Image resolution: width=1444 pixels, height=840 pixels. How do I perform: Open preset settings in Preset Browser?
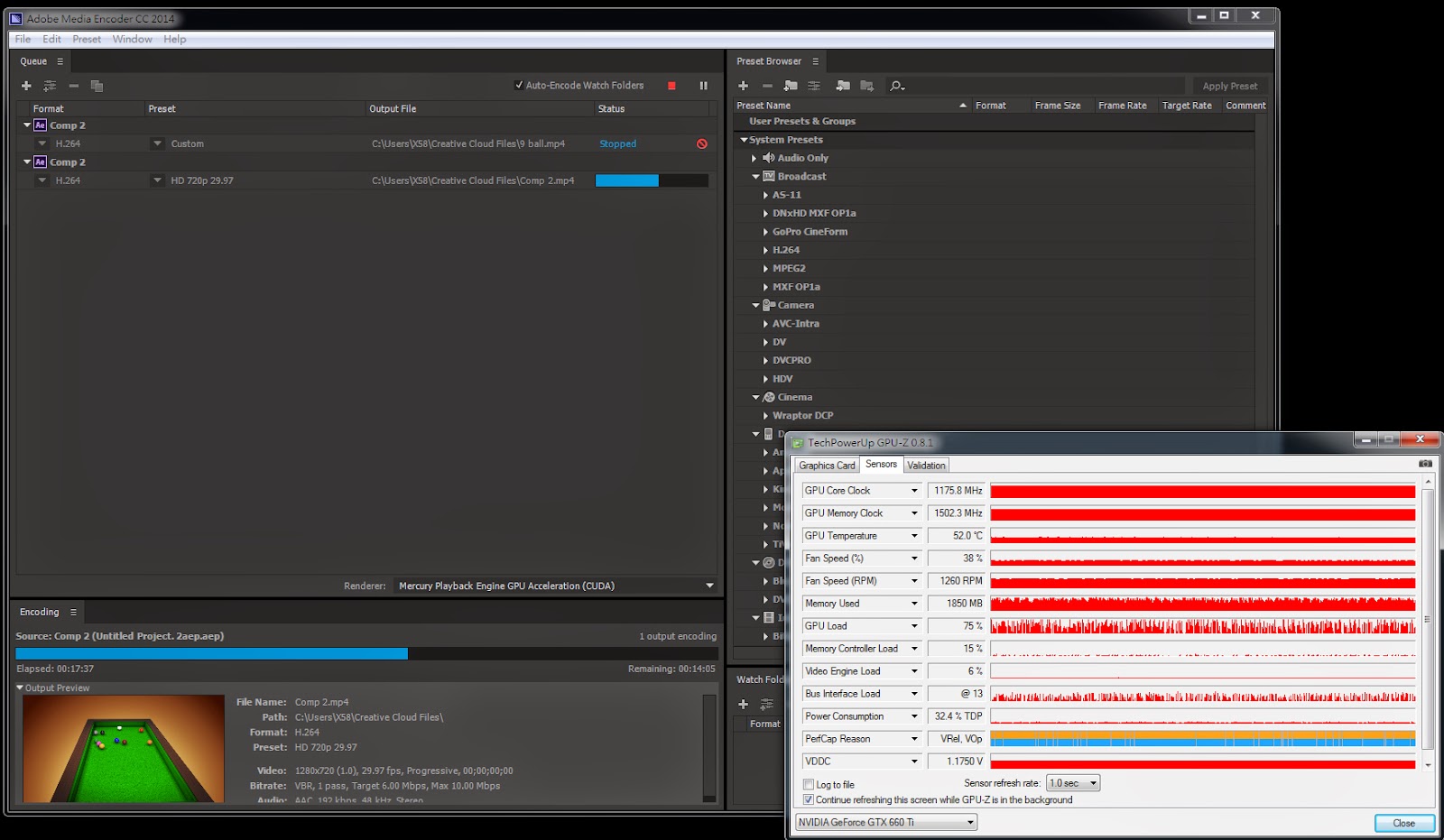point(814,86)
